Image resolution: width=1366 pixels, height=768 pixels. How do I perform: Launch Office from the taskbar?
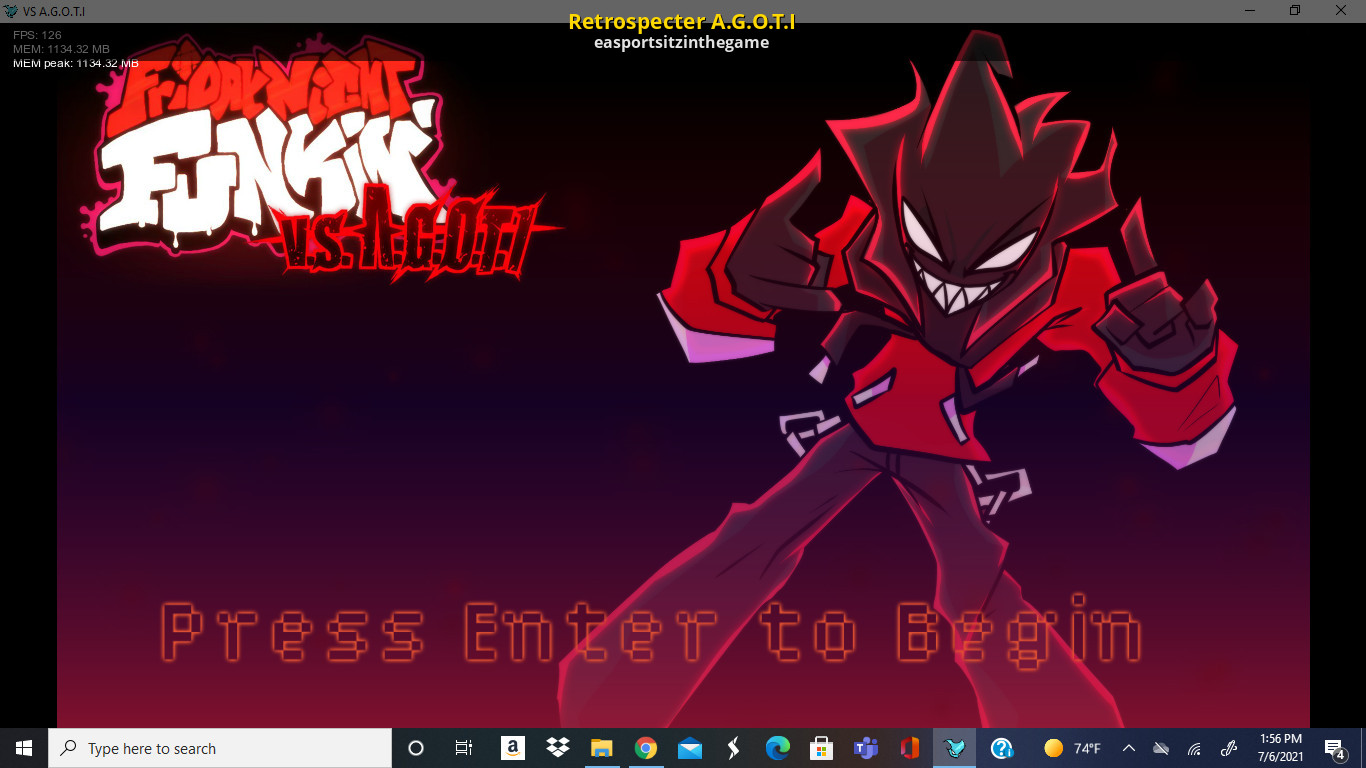[x=909, y=748]
